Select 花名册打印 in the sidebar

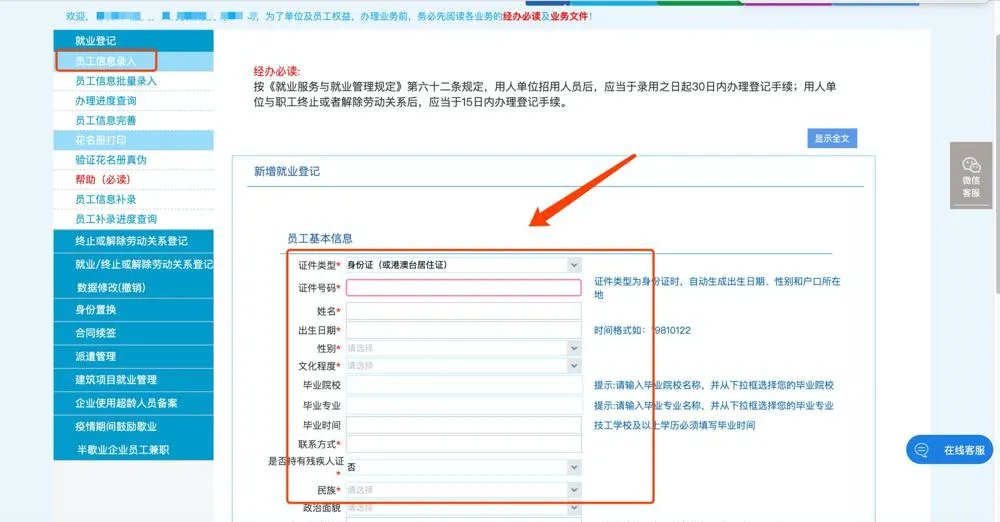tap(134, 140)
